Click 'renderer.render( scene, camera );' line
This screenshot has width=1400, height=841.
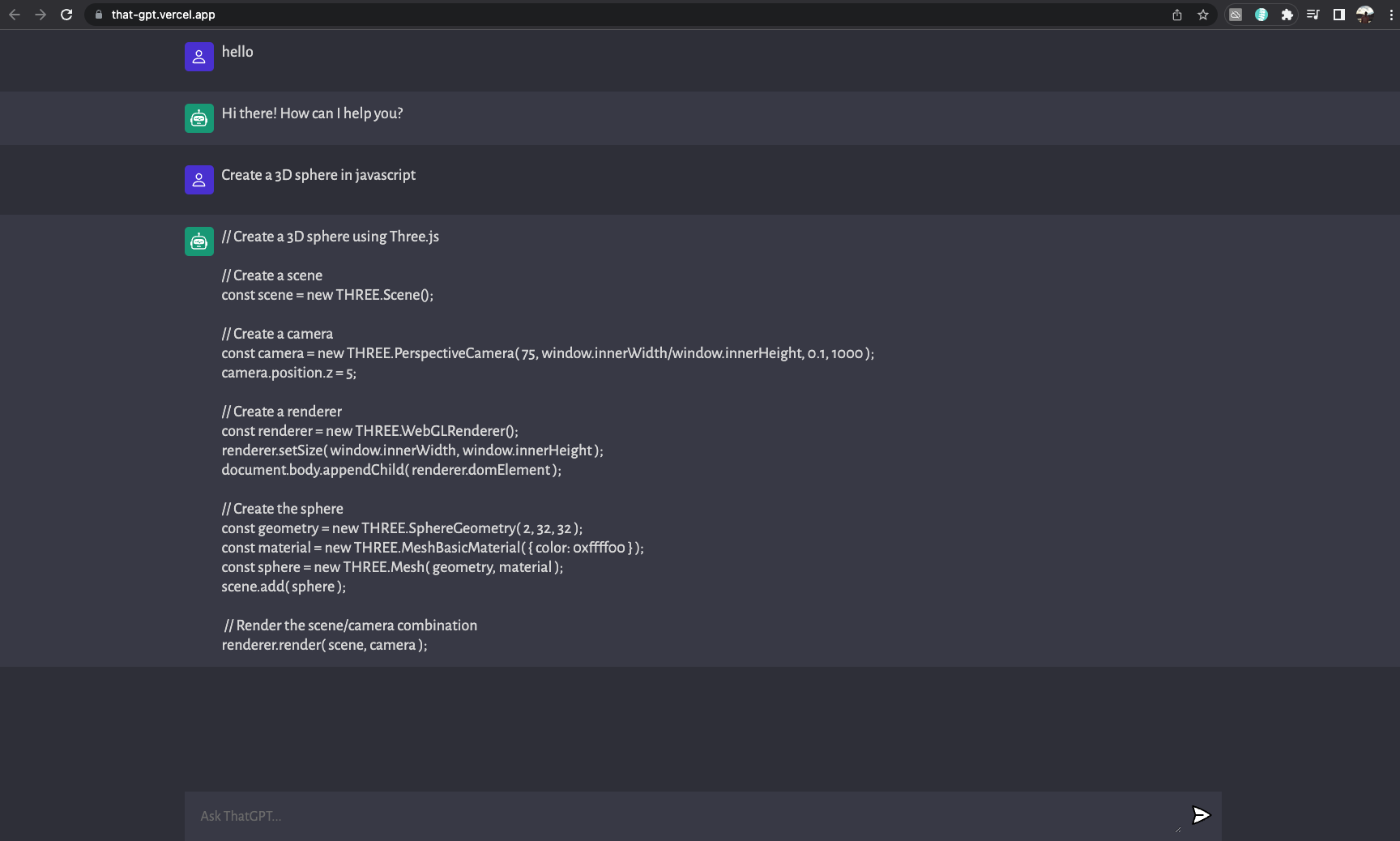[324, 645]
